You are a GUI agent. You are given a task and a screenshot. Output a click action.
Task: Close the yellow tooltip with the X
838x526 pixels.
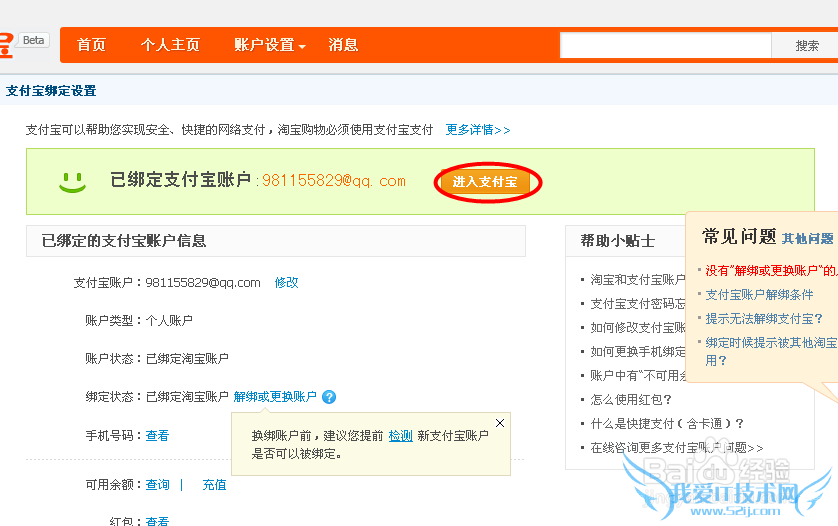point(500,423)
